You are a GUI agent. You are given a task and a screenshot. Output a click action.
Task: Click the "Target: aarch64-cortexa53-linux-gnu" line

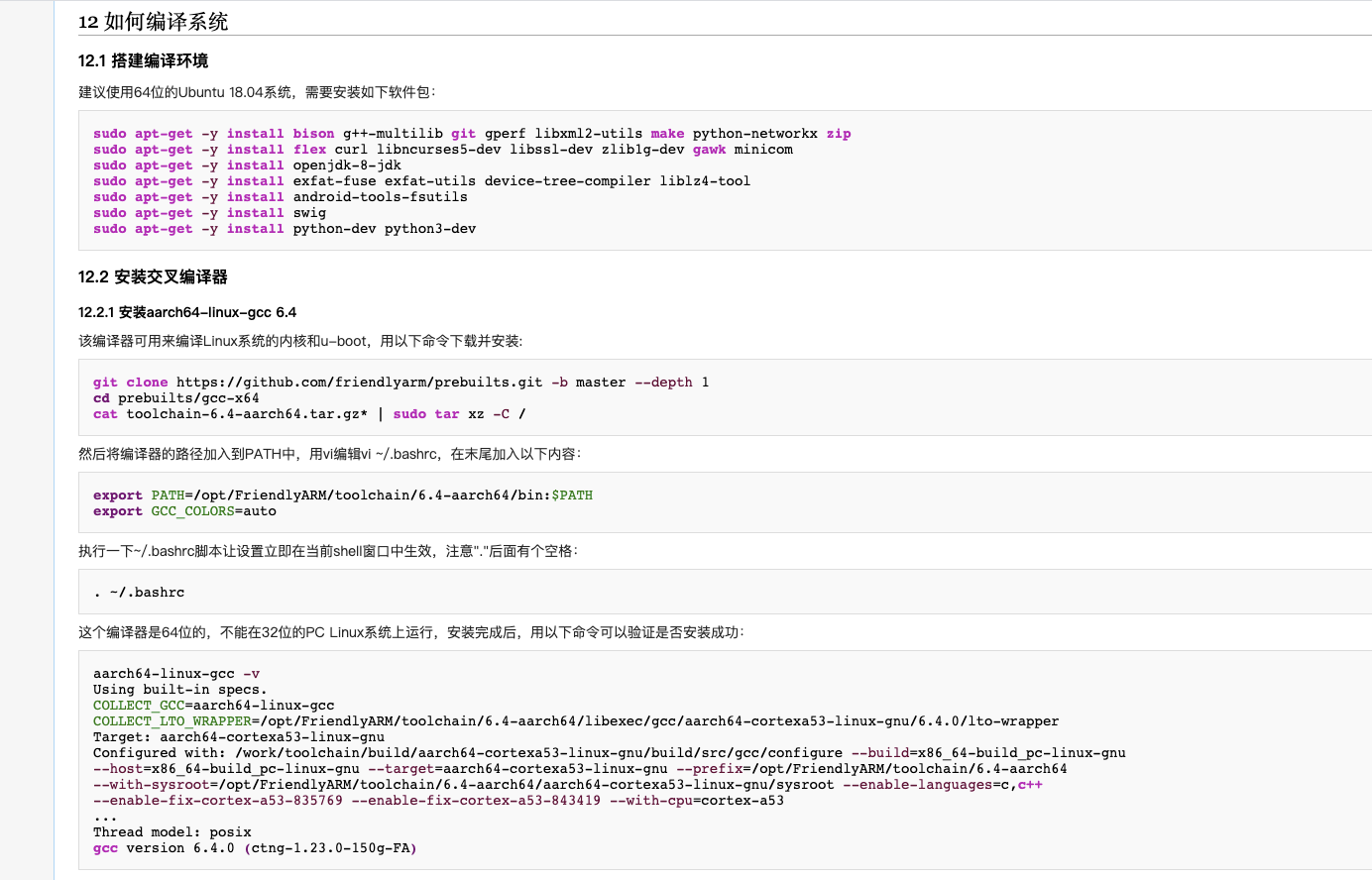pyautogui.click(x=239, y=737)
